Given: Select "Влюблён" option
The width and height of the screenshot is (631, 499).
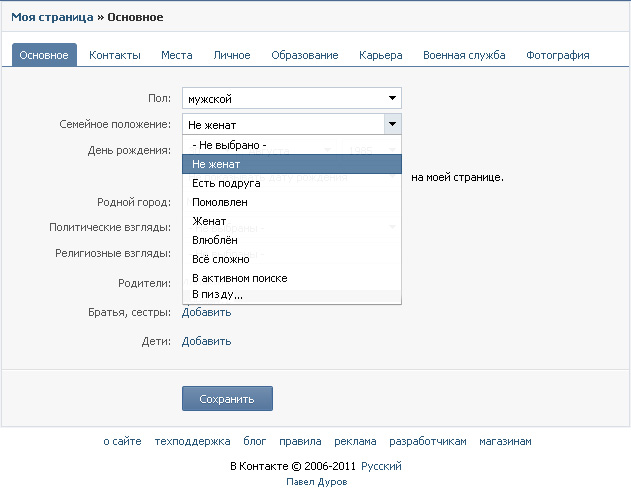Looking at the screenshot, I should point(214,240).
